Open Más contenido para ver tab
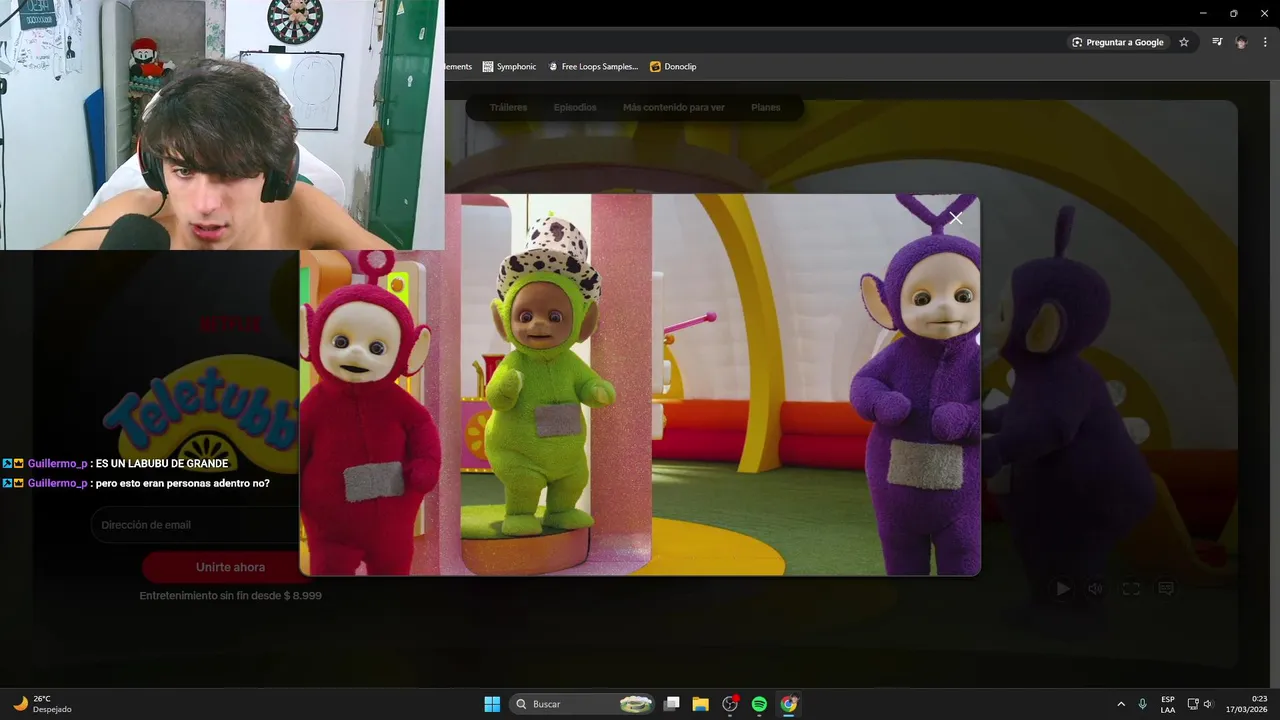Screen dimensions: 1280x720 pos(674,107)
